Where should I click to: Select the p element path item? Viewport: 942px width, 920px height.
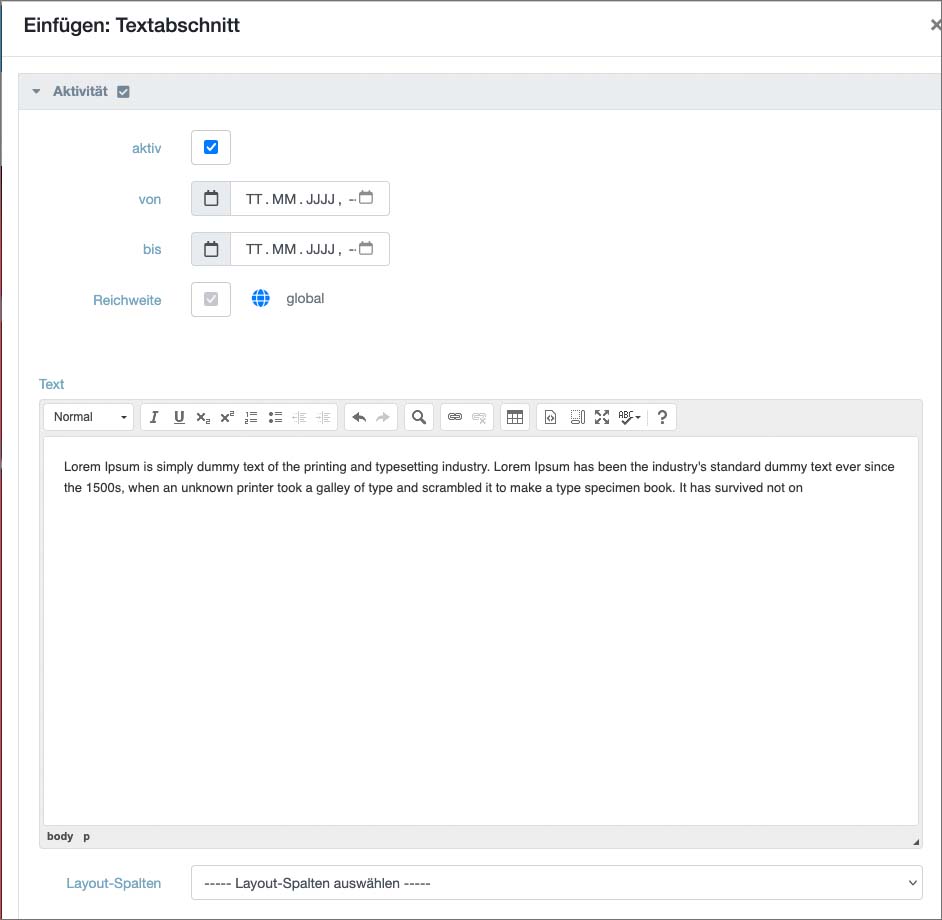87,836
